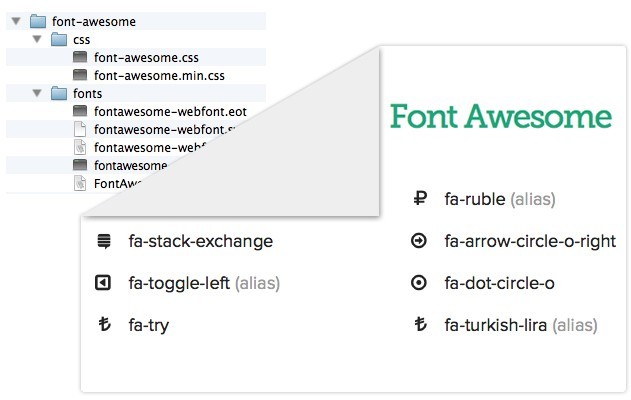Click the arrow-circle-o-right icon

(419, 241)
